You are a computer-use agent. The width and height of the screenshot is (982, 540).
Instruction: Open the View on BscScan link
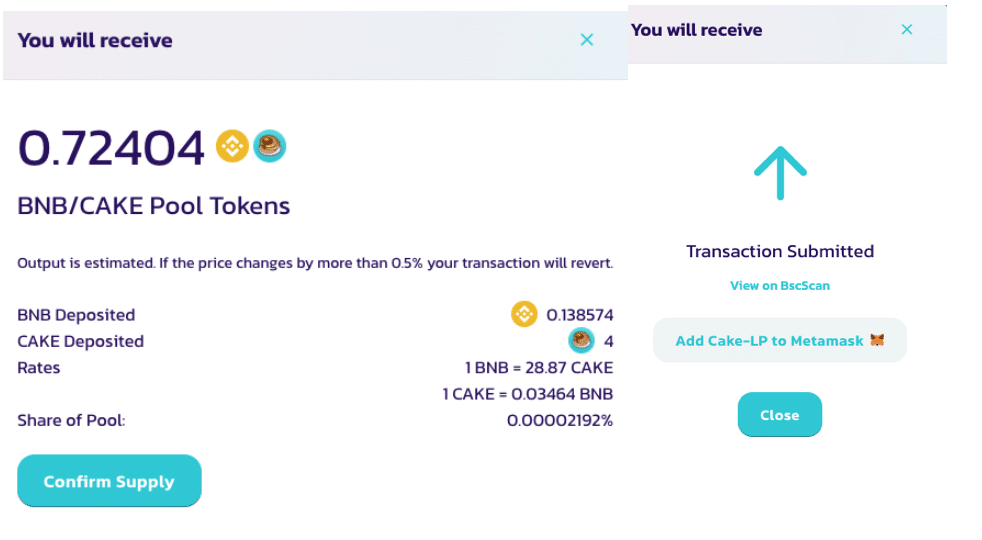click(x=780, y=286)
